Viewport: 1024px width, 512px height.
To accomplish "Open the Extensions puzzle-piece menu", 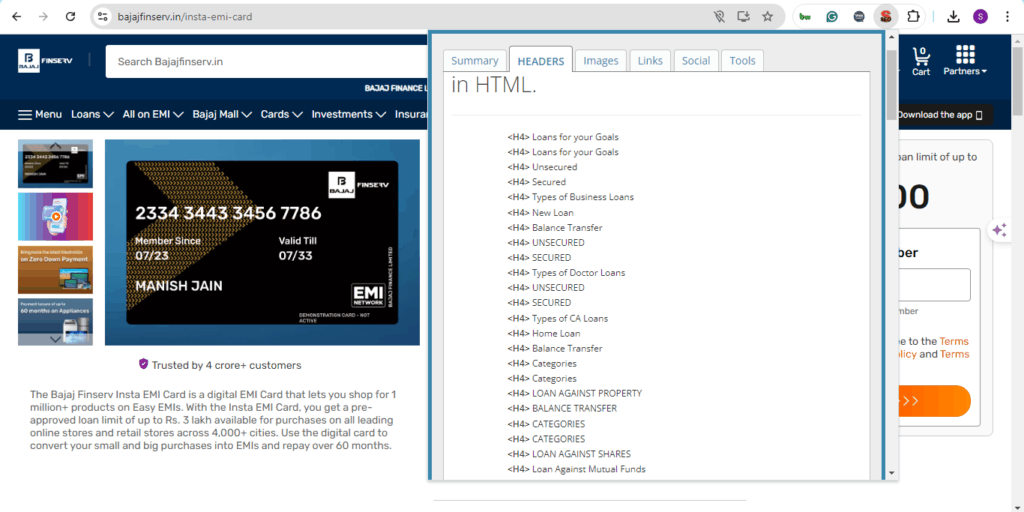I will [x=913, y=17].
